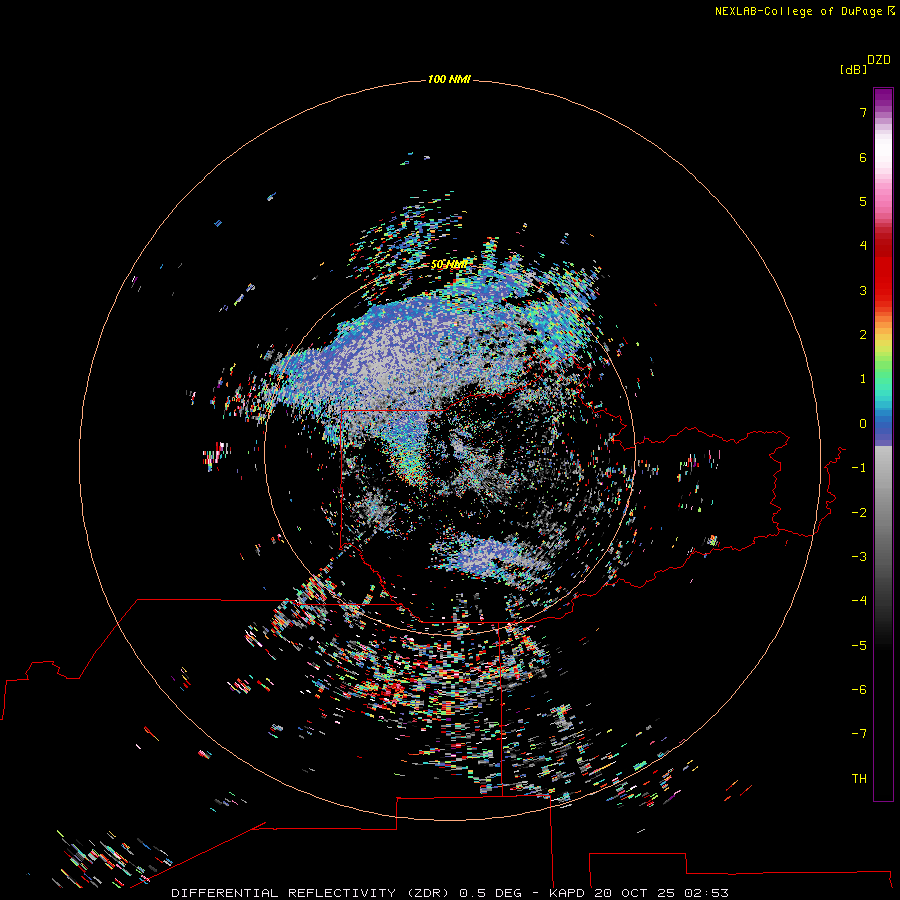Click the 02:53 time stamp

[707, 893]
